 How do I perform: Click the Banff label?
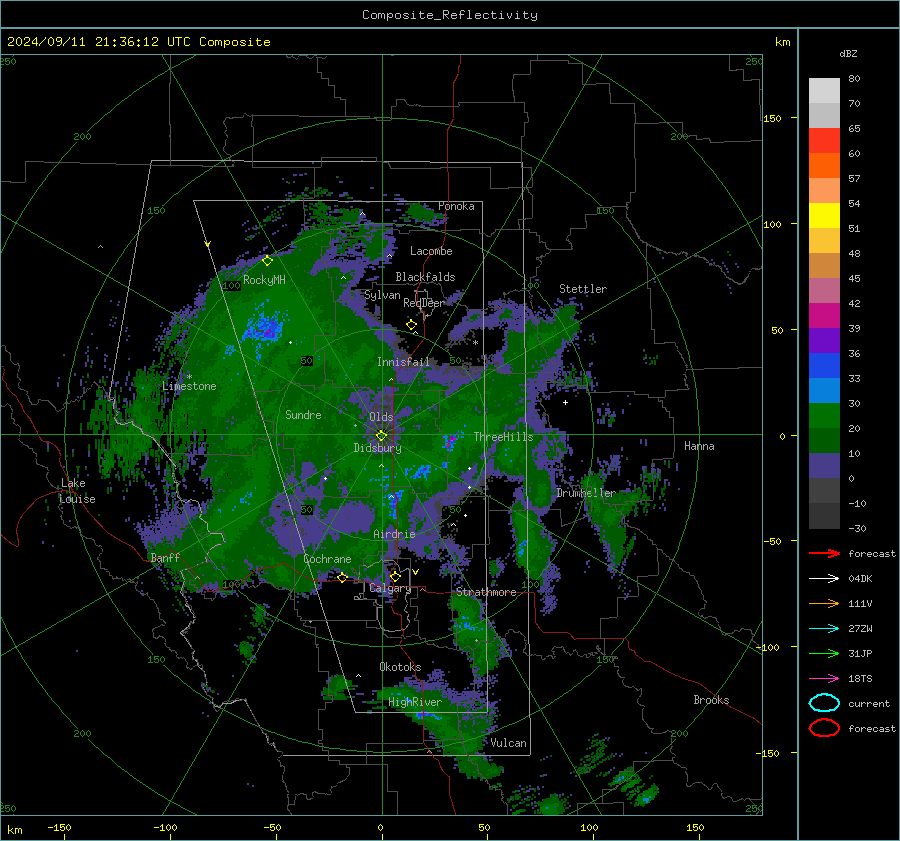point(165,557)
